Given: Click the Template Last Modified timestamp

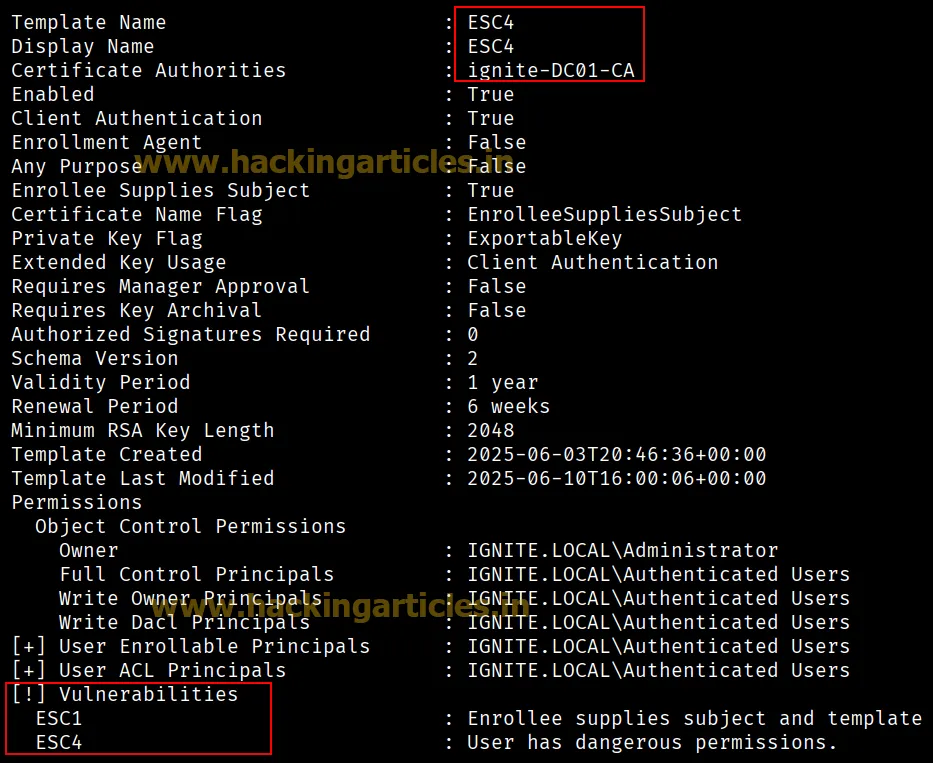Looking at the screenshot, I should 616,478.
